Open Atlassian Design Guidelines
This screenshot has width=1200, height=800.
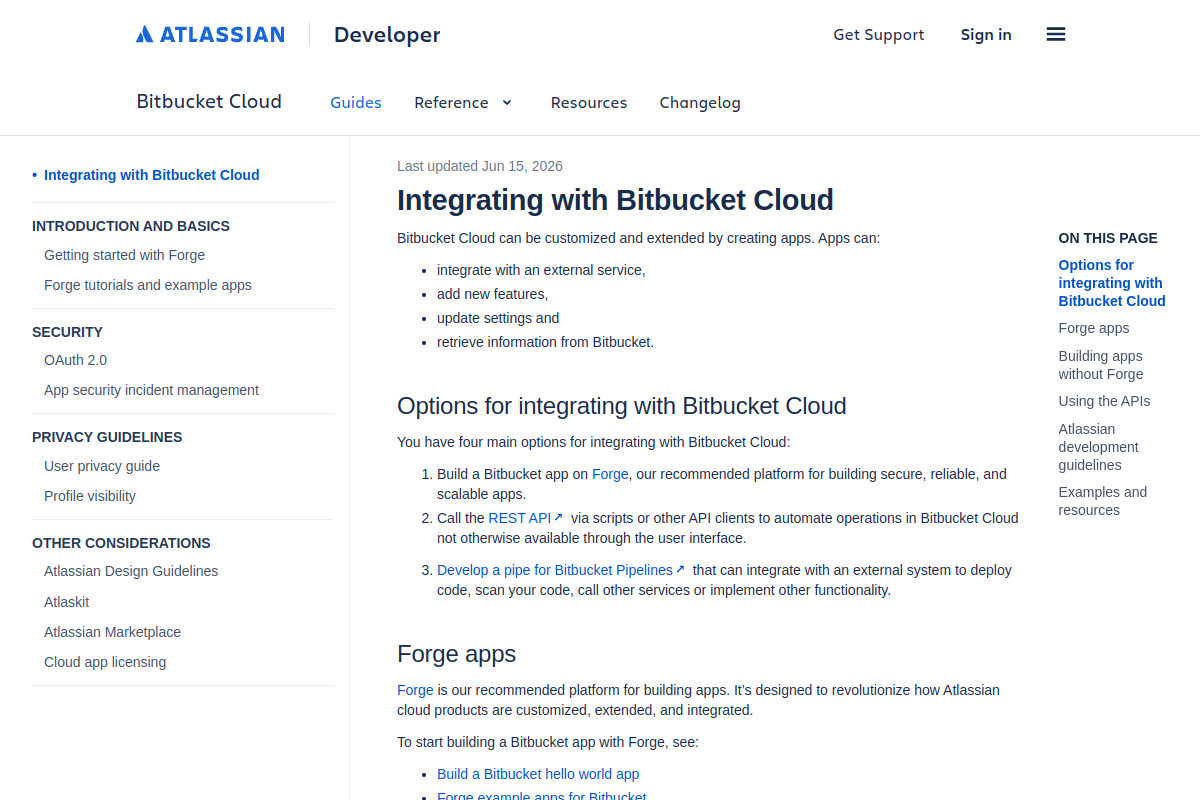click(x=131, y=571)
